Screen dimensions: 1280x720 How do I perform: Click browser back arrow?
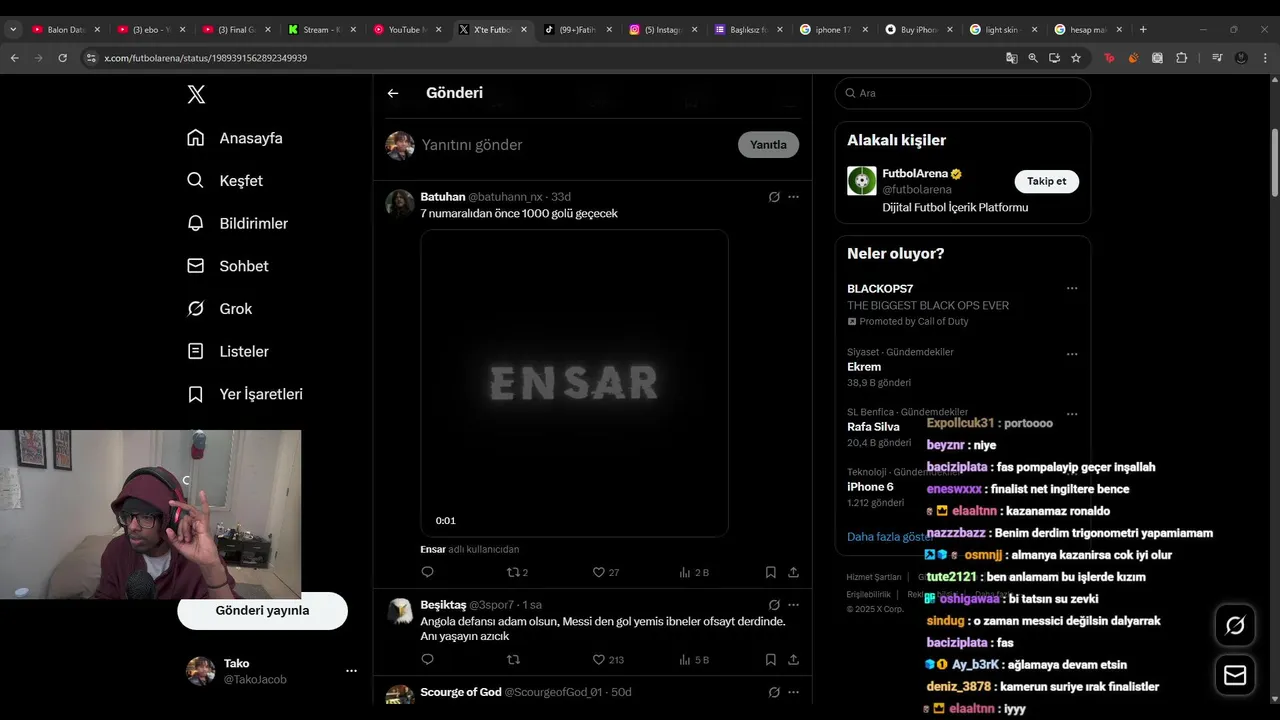click(14, 58)
